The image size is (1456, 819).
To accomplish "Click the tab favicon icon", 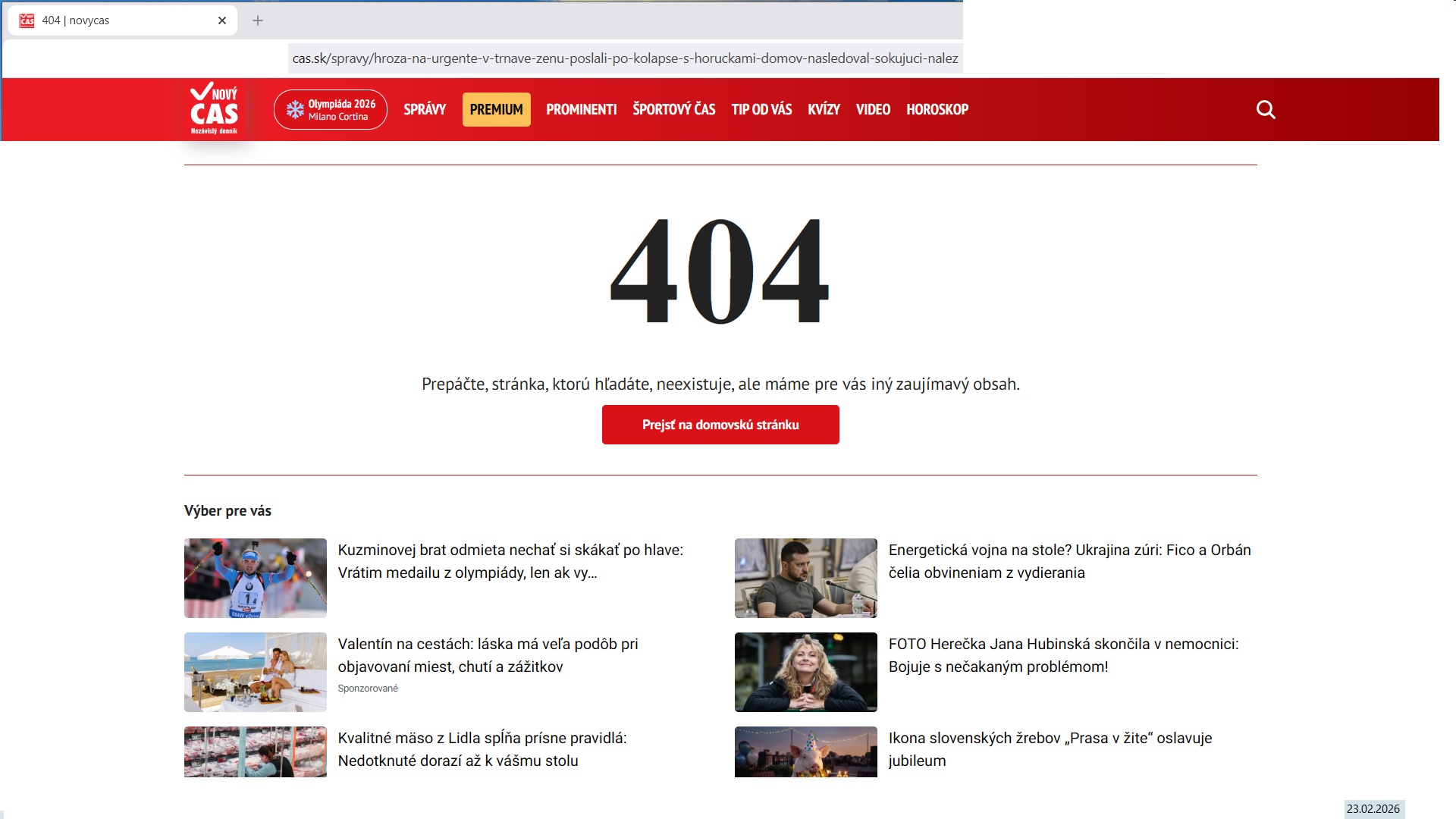I will click(x=27, y=20).
